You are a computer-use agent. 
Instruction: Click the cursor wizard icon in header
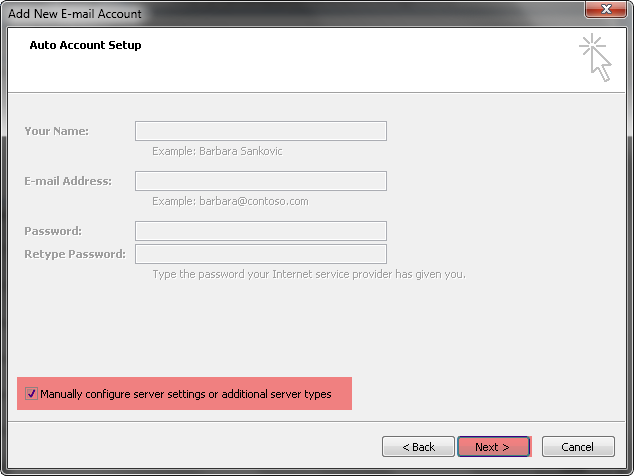click(x=595, y=57)
